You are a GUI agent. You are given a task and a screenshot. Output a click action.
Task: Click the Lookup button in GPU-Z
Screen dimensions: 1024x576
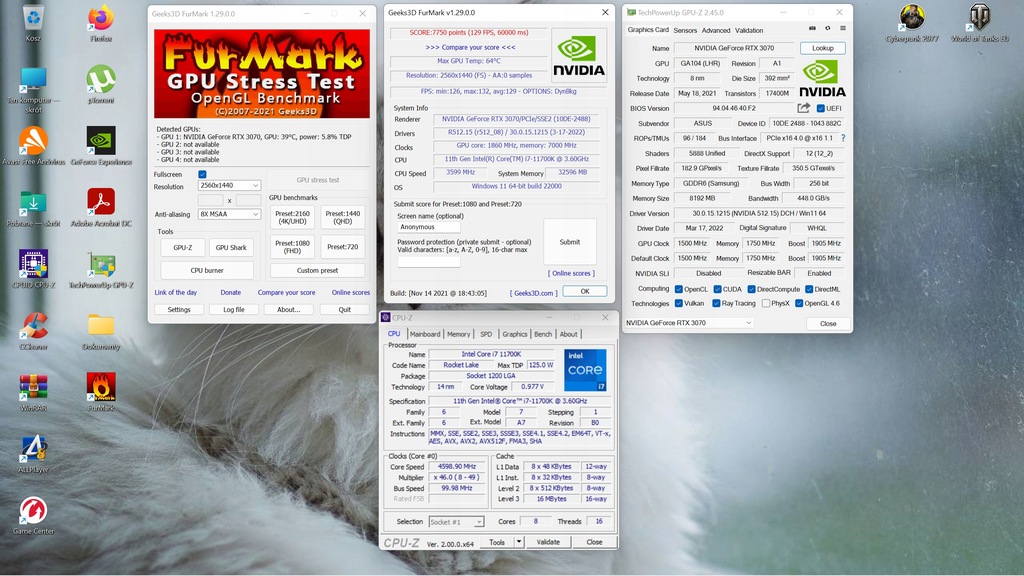pyautogui.click(x=822, y=48)
